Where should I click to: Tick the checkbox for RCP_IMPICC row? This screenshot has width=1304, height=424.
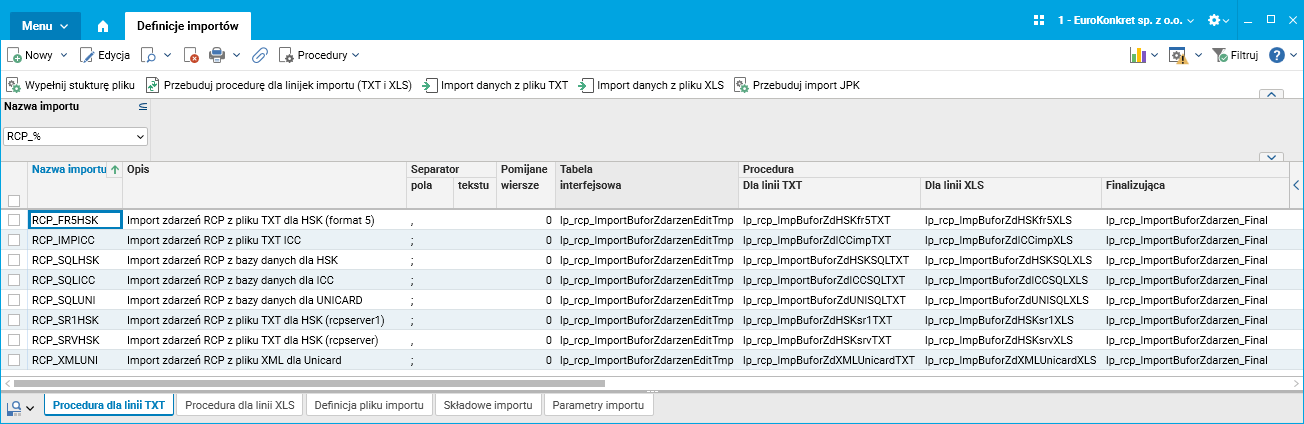(x=14, y=240)
